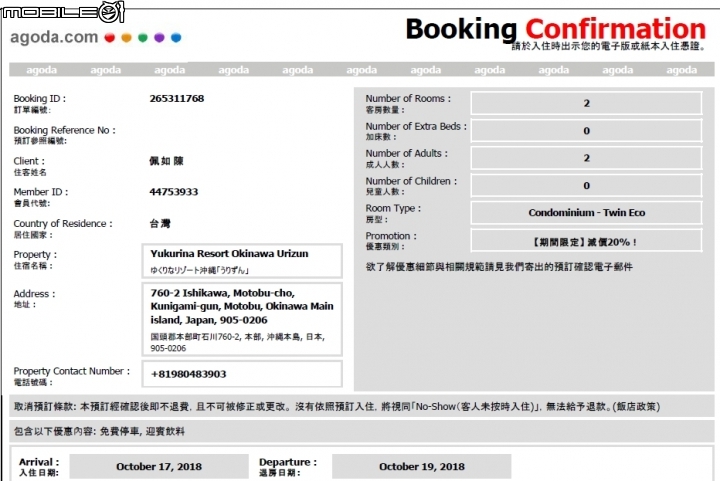Click the Member ID label
Image resolution: width=720 pixels, height=481 pixels.
[x=40, y=192]
